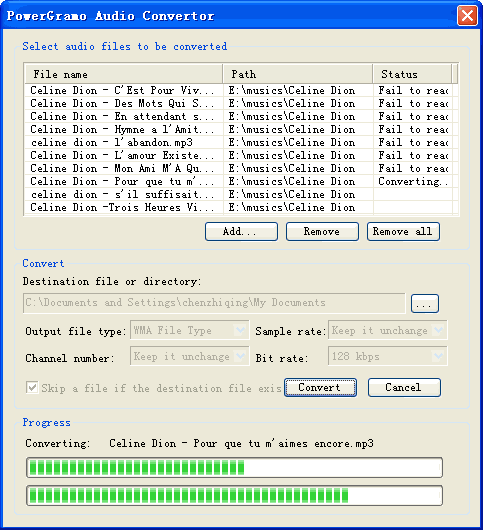Expand the Sample rate dropdown

[388, 330]
